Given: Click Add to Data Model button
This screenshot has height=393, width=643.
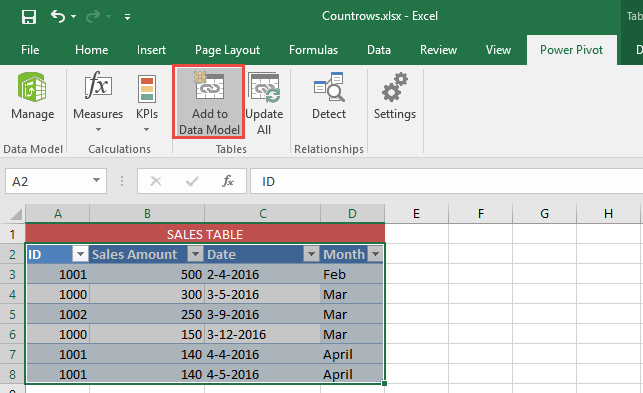Looking at the screenshot, I should tap(209, 102).
